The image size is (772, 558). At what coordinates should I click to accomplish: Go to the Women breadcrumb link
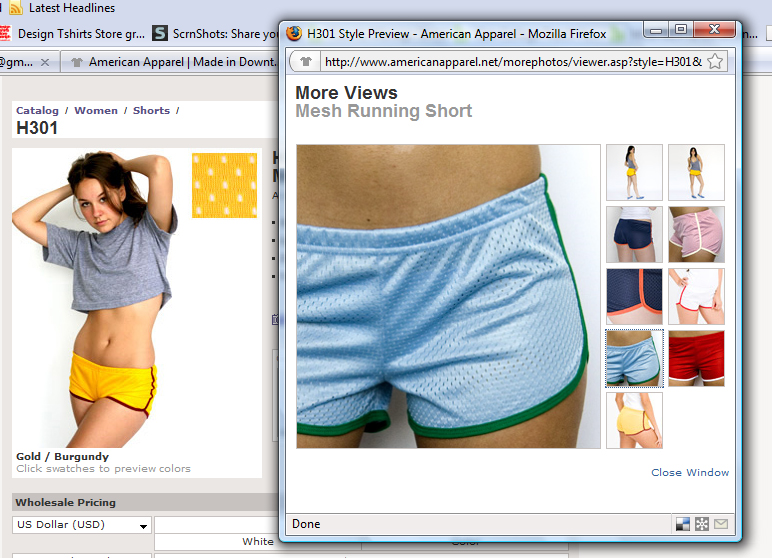pos(96,111)
